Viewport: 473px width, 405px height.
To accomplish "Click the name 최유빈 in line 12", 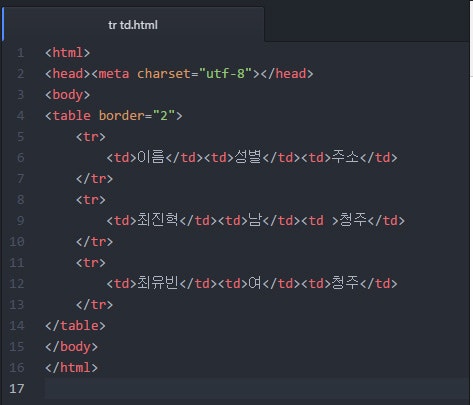I will (158, 283).
